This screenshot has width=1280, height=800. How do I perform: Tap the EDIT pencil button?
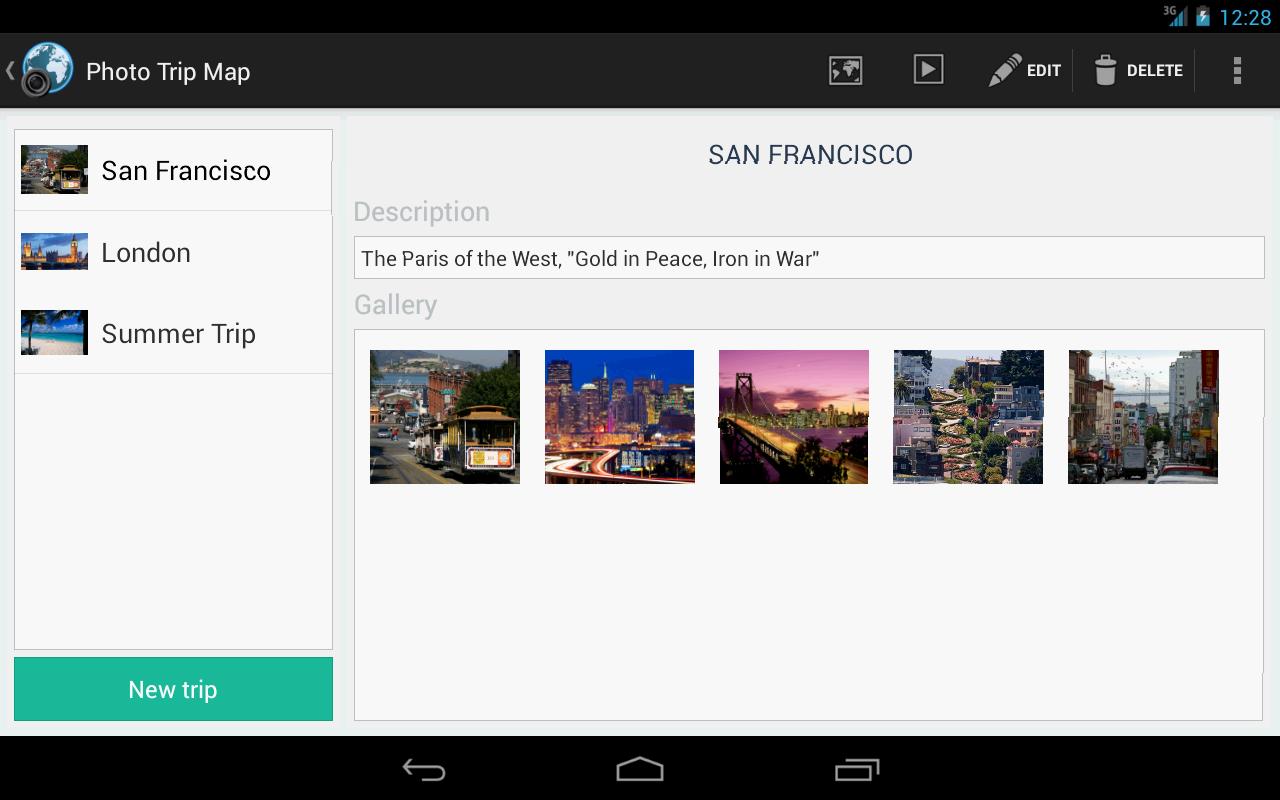click(1024, 70)
